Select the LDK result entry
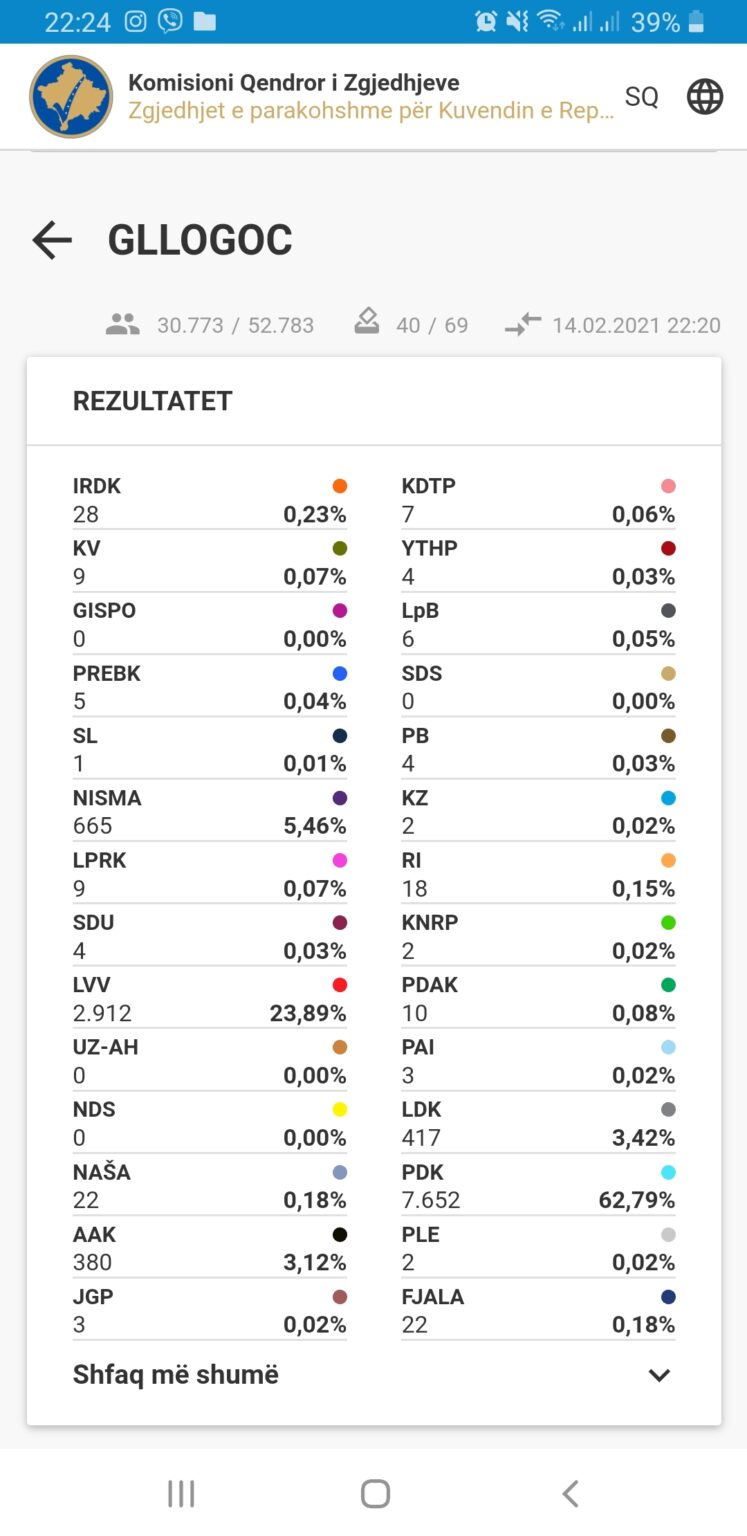This screenshot has width=747, height=1536. tap(538, 1124)
